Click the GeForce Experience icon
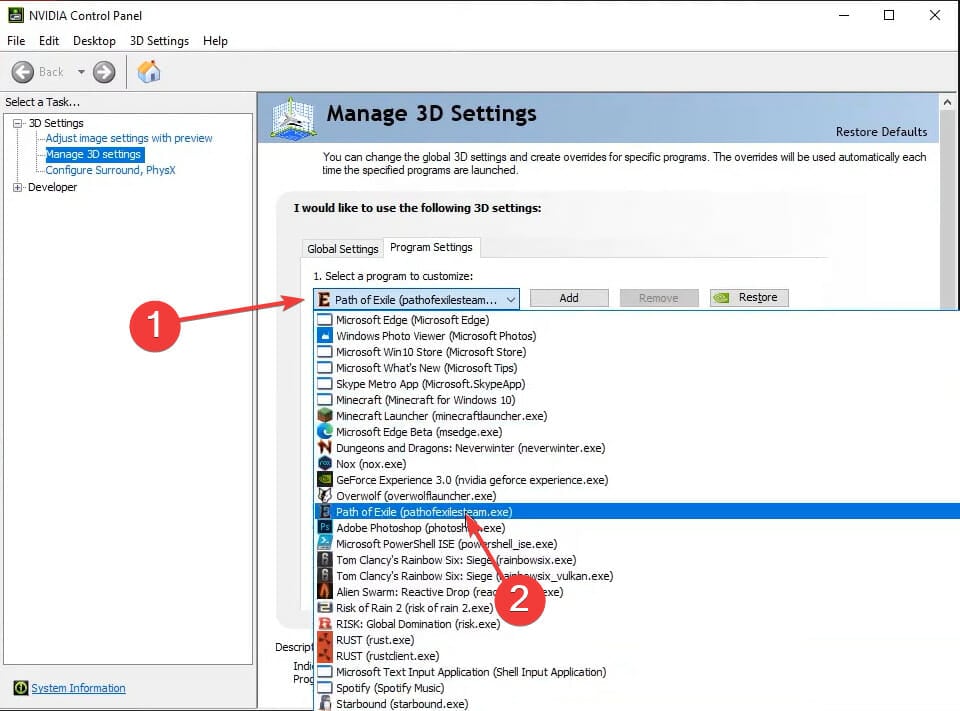This screenshot has width=960, height=711. (324, 480)
